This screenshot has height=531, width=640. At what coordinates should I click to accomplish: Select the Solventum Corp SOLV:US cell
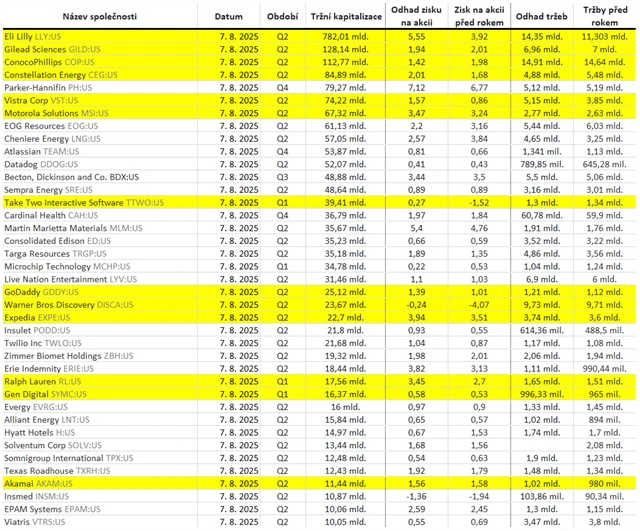click(100, 445)
